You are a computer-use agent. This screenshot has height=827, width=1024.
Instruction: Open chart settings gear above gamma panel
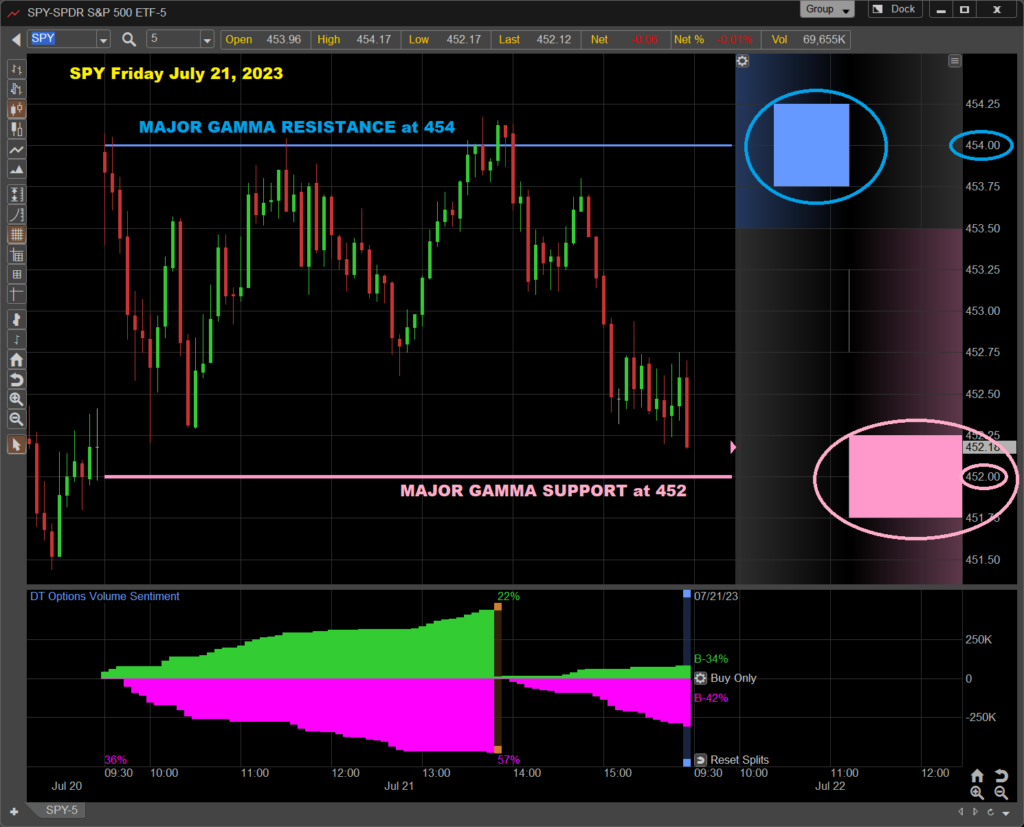point(742,61)
